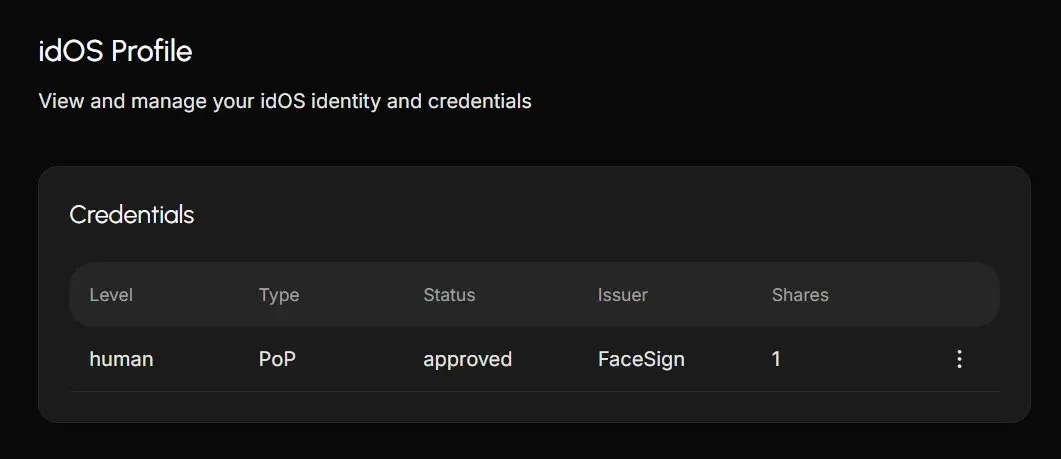Click the row divider beneath human credential
1061x459 pixels.
coord(534,391)
